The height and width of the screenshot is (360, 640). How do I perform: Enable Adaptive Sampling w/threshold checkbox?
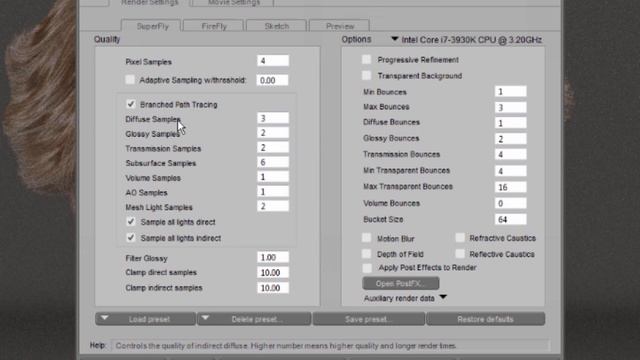(x=130, y=80)
